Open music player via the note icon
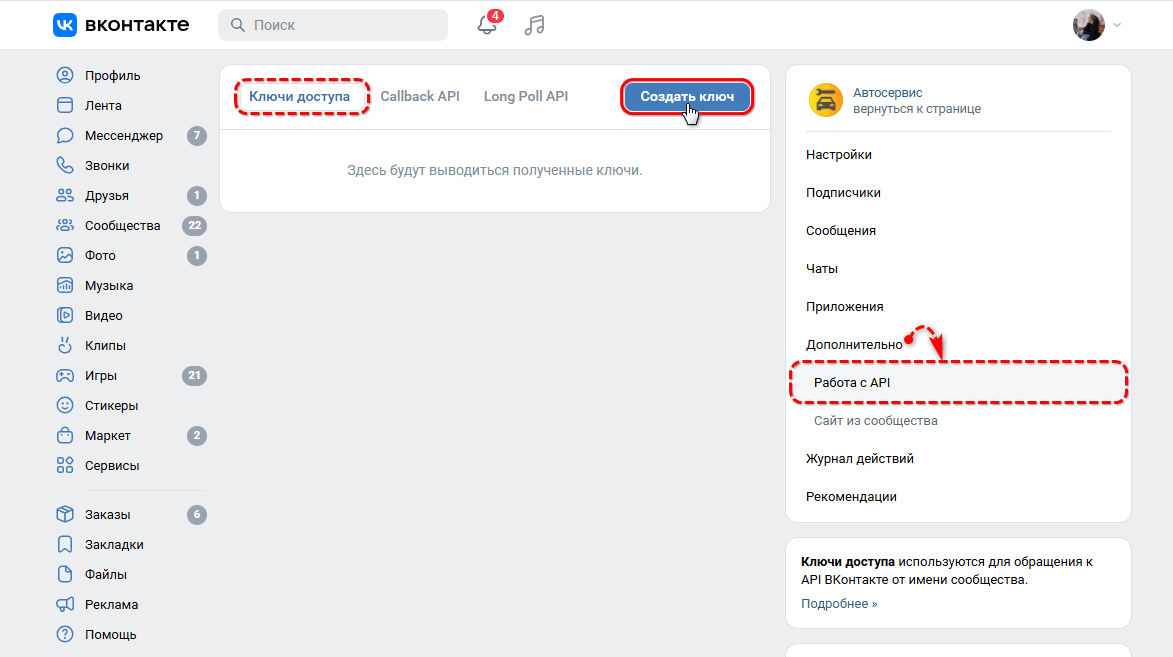Screen dimensions: 1173x657 coord(534,25)
